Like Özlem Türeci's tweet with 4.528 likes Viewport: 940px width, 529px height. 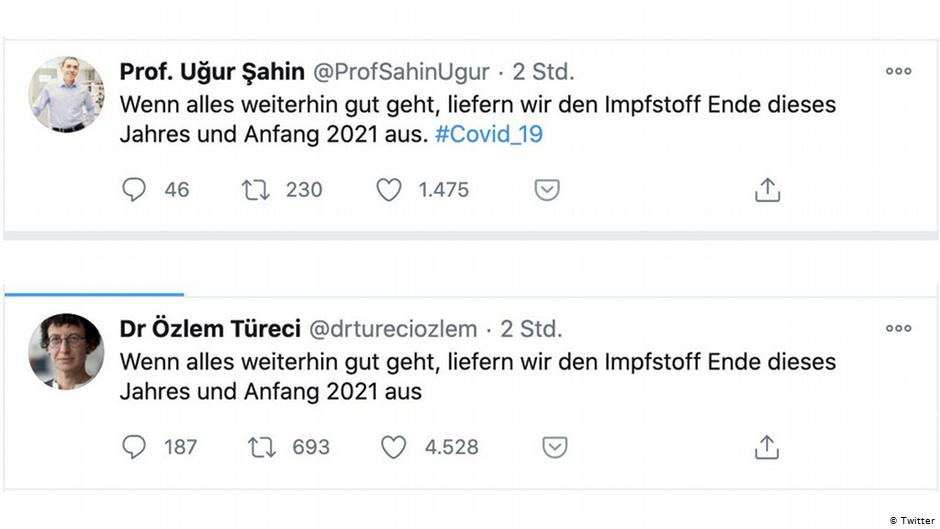394,447
